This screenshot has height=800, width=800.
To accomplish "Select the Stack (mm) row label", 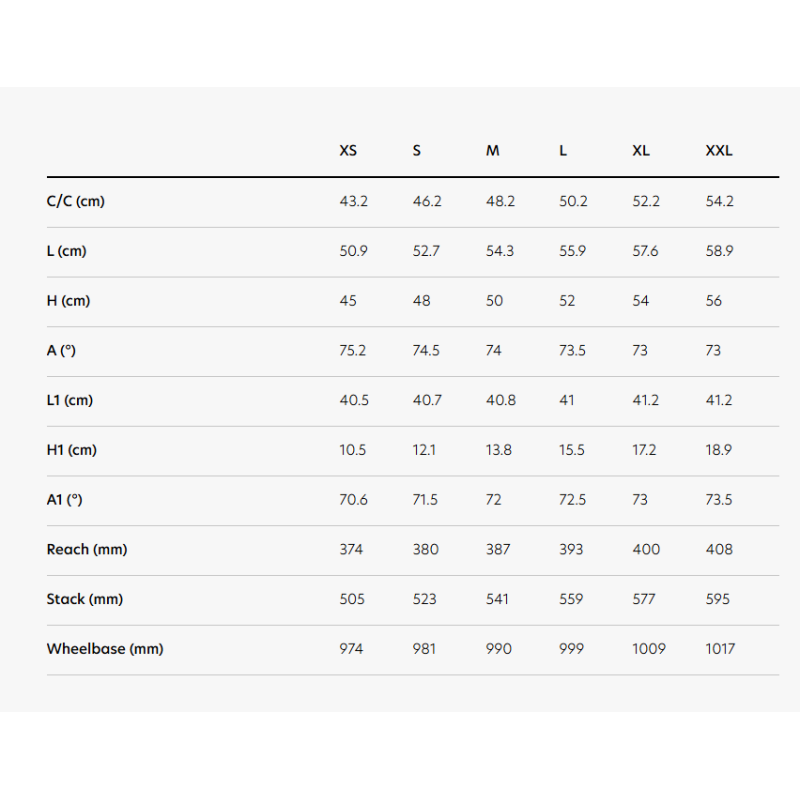I will (x=85, y=599).
